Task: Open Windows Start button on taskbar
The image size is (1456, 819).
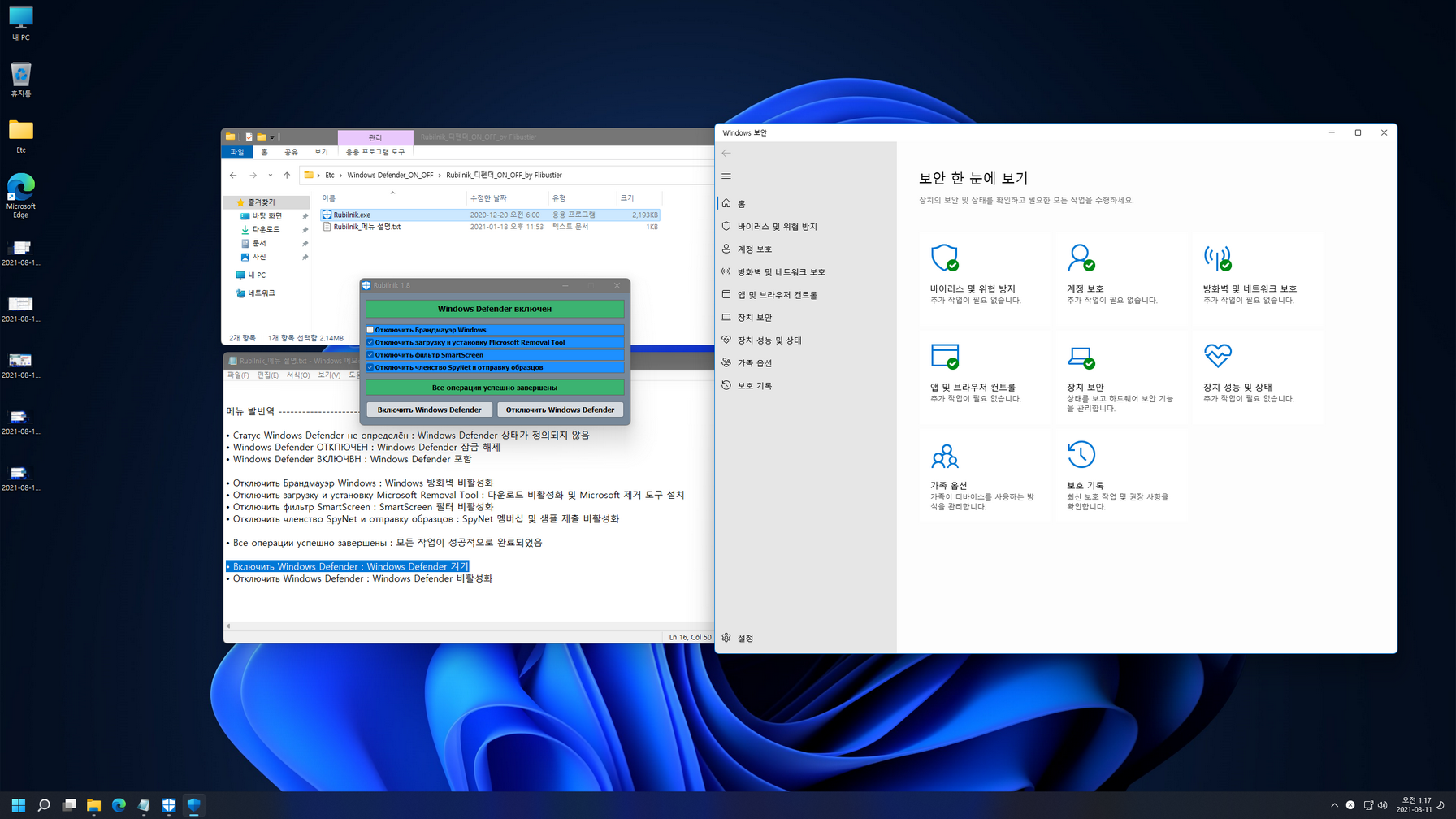Action: coord(19,805)
